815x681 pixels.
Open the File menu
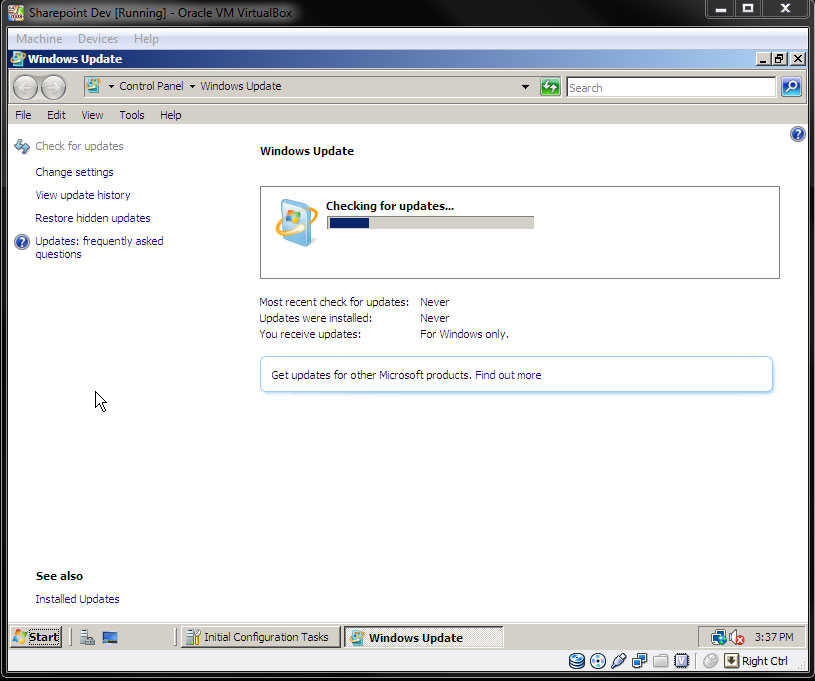point(23,115)
